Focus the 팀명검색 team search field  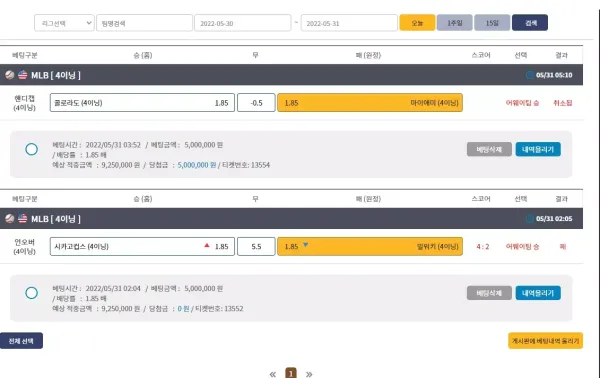coord(144,23)
